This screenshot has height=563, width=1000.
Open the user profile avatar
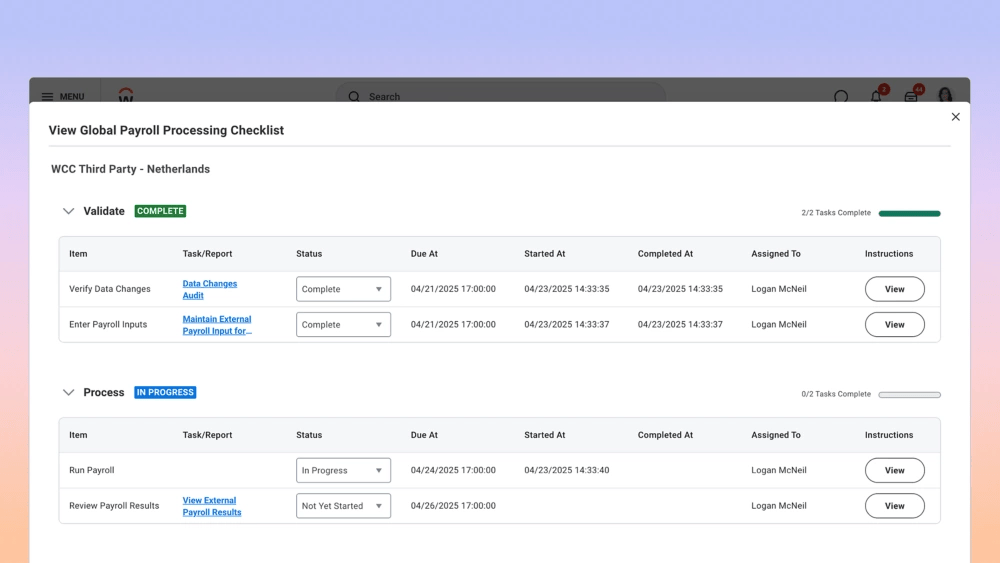click(x=945, y=95)
